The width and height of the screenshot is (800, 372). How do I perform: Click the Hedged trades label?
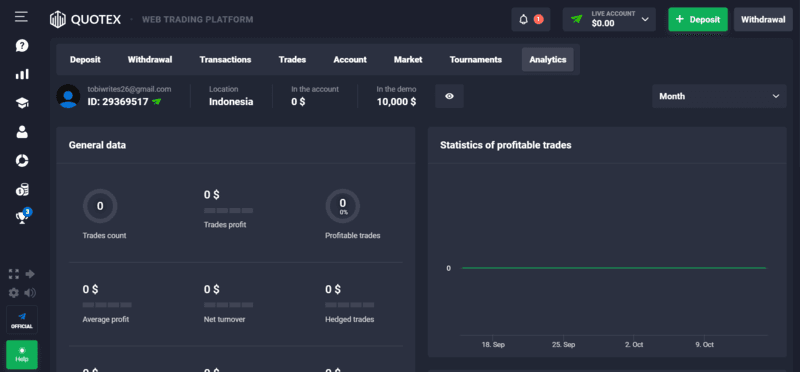tap(349, 319)
